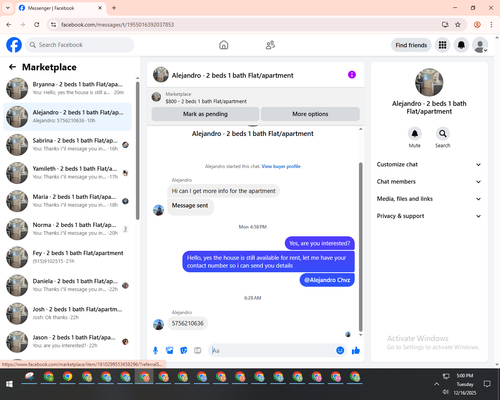The width and height of the screenshot is (500, 400).
Task: Open the Windows notification center icon
Action: pos(487,384)
